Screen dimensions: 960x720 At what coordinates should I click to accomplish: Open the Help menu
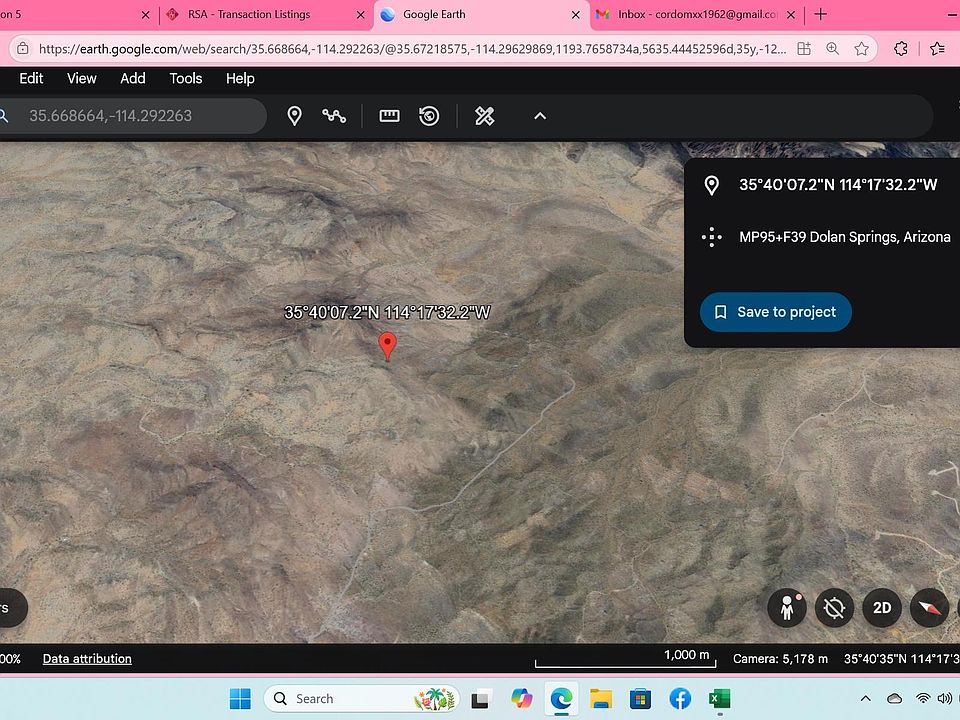tap(240, 78)
